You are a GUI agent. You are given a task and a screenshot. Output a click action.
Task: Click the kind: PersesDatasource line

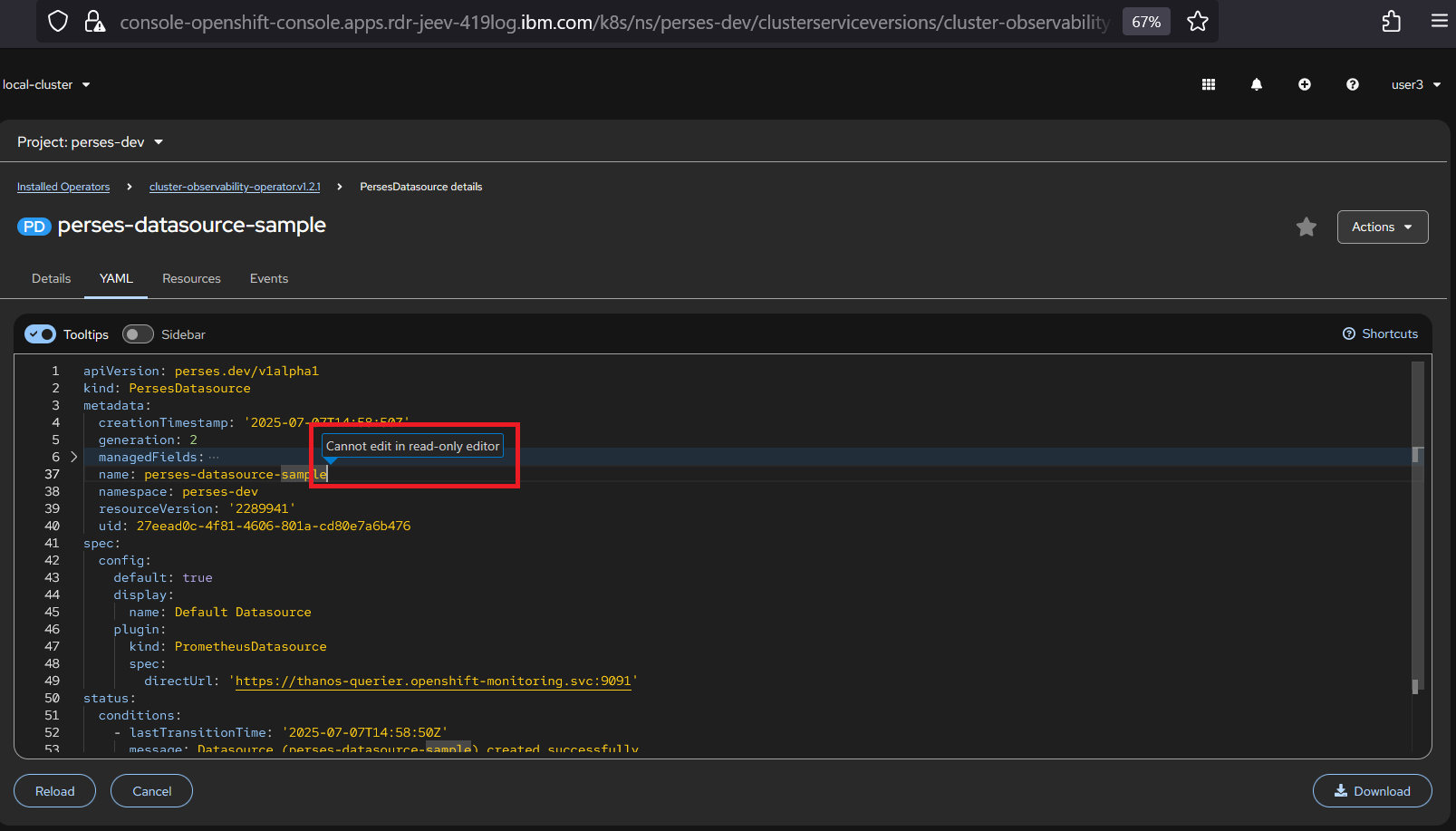click(x=167, y=388)
